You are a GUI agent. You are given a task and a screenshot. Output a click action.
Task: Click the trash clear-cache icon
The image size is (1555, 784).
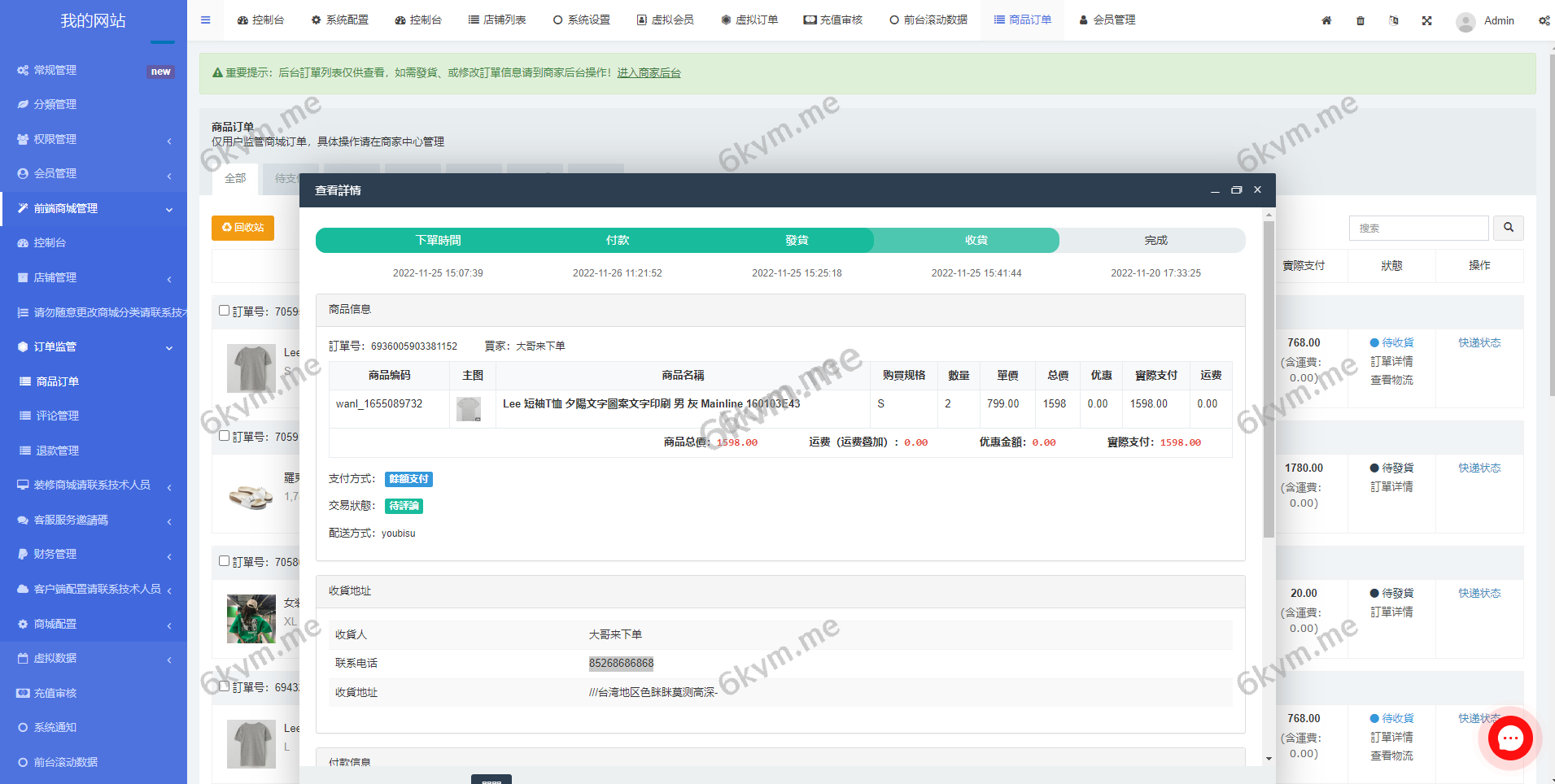tap(1361, 20)
